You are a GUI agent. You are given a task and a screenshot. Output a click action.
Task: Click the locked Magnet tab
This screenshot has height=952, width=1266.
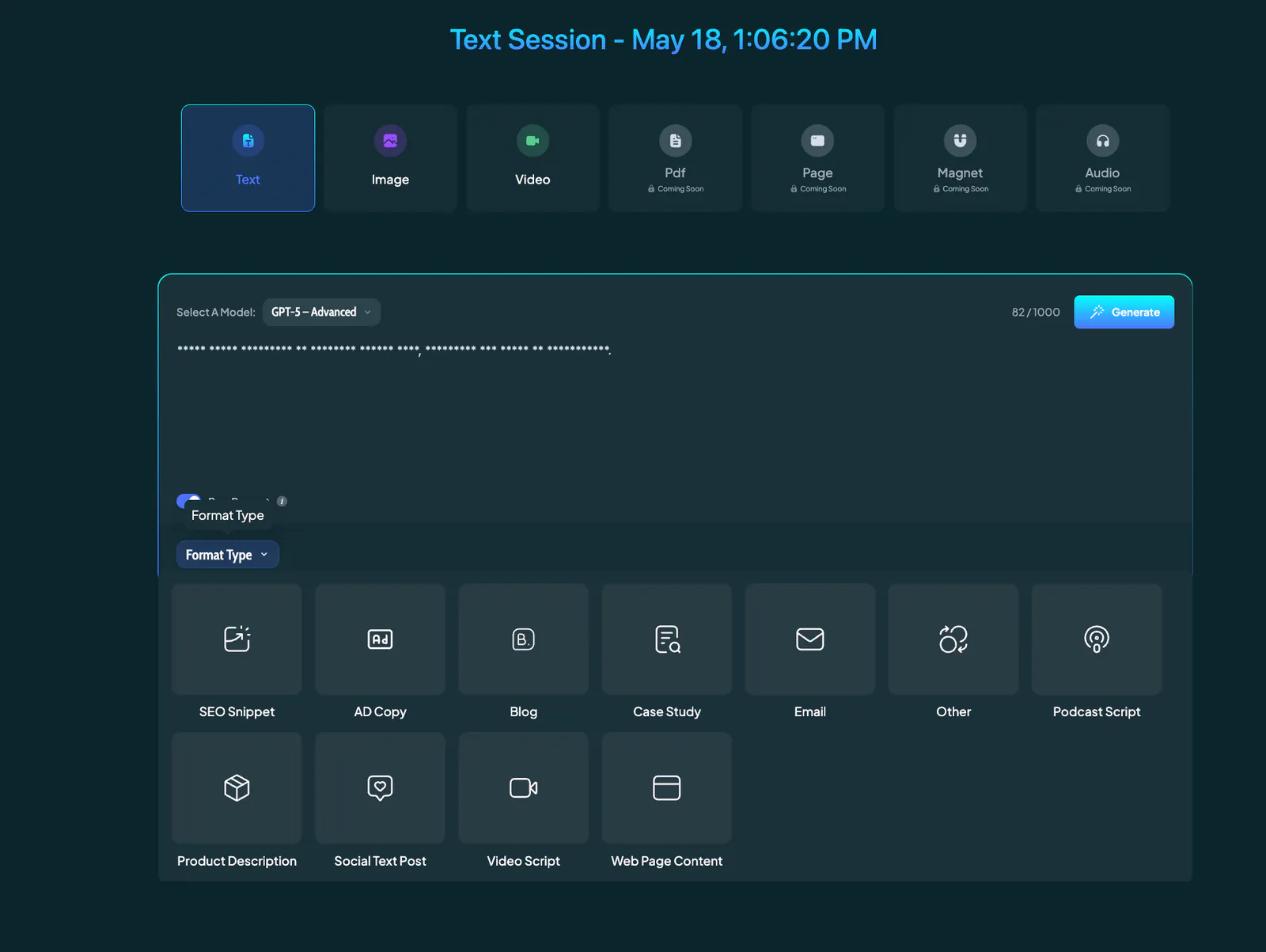(x=960, y=158)
